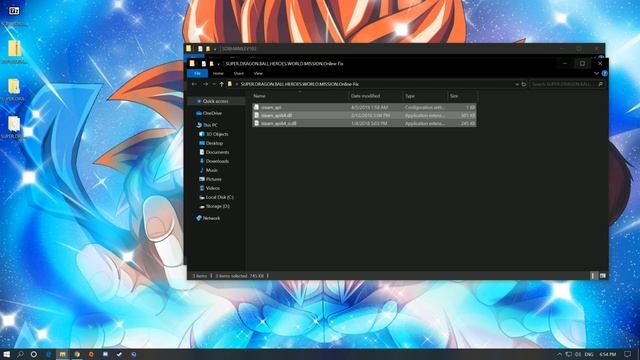Launch Google Chrome from the taskbar
640x360 pixels.
(x=77, y=354)
